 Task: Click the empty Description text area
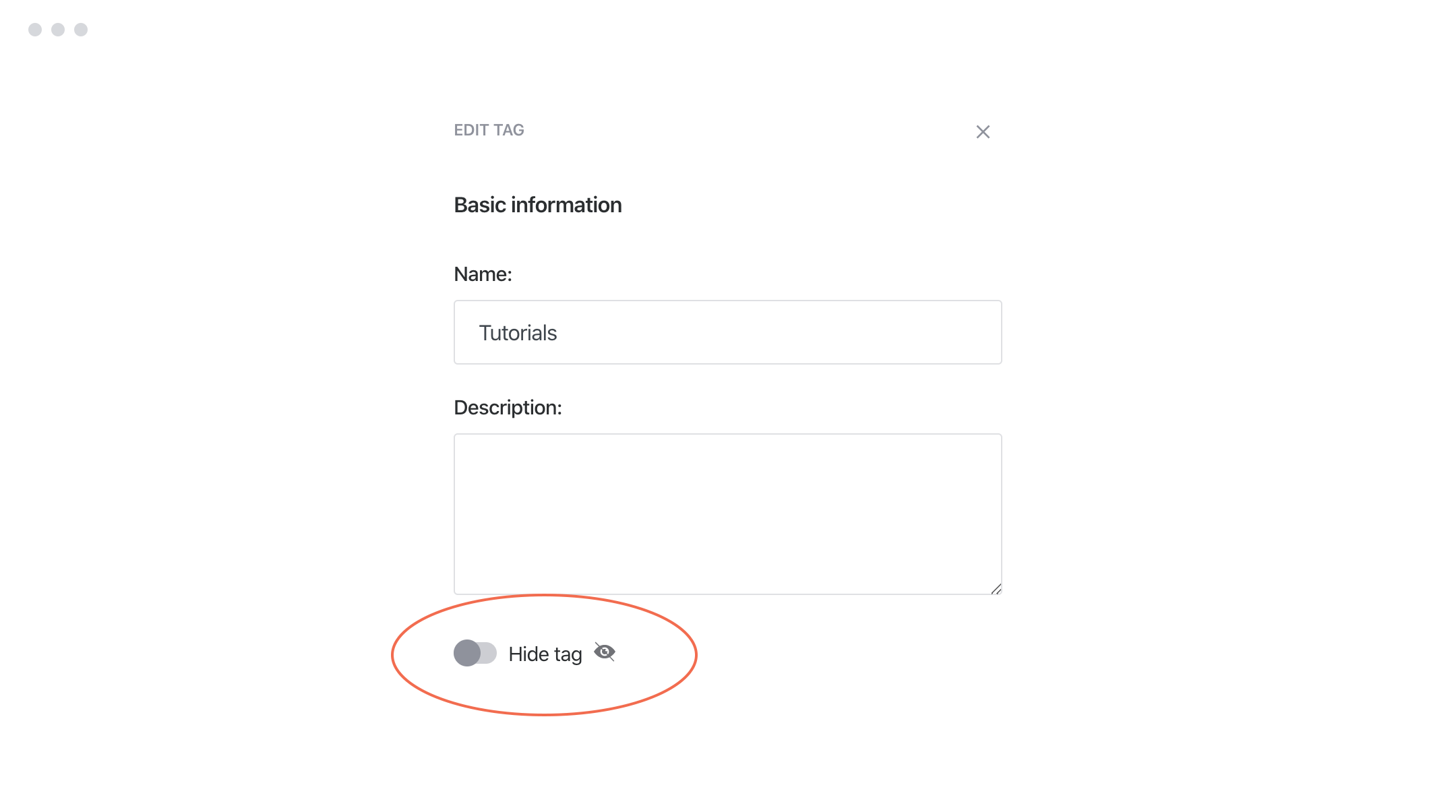(x=727, y=512)
